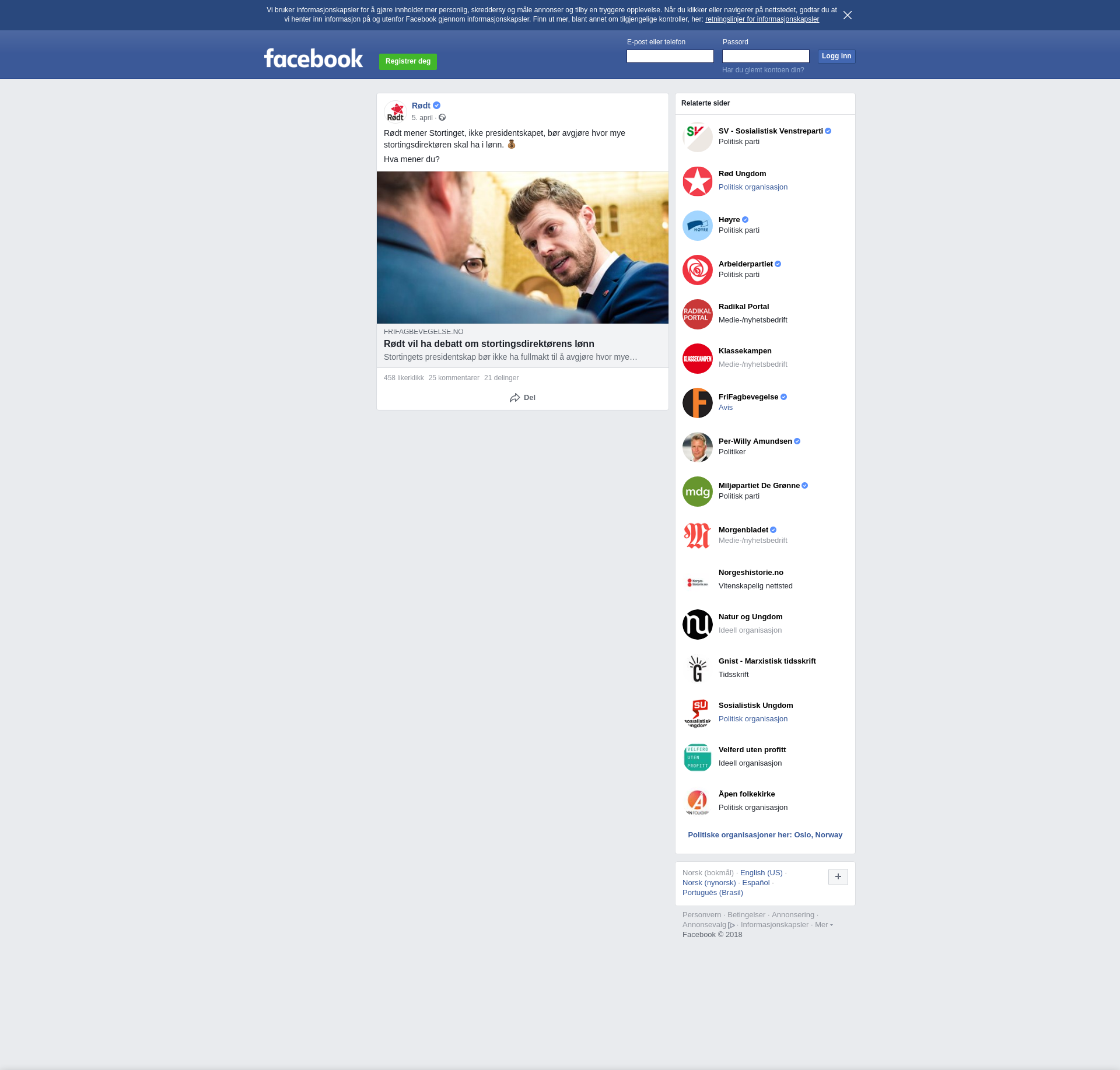This screenshot has height=1070, width=1120.
Task: Click the Del share button
Action: [x=523, y=398]
